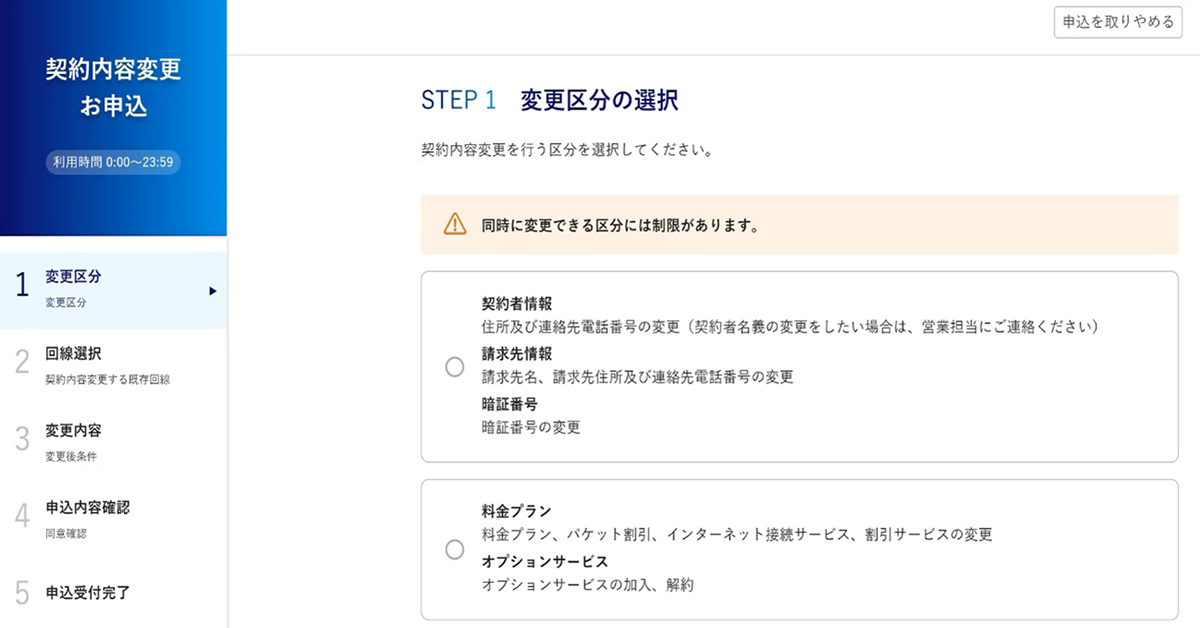Click the step number 5 icon
This screenshot has width=1200, height=628.
(x=22, y=594)
